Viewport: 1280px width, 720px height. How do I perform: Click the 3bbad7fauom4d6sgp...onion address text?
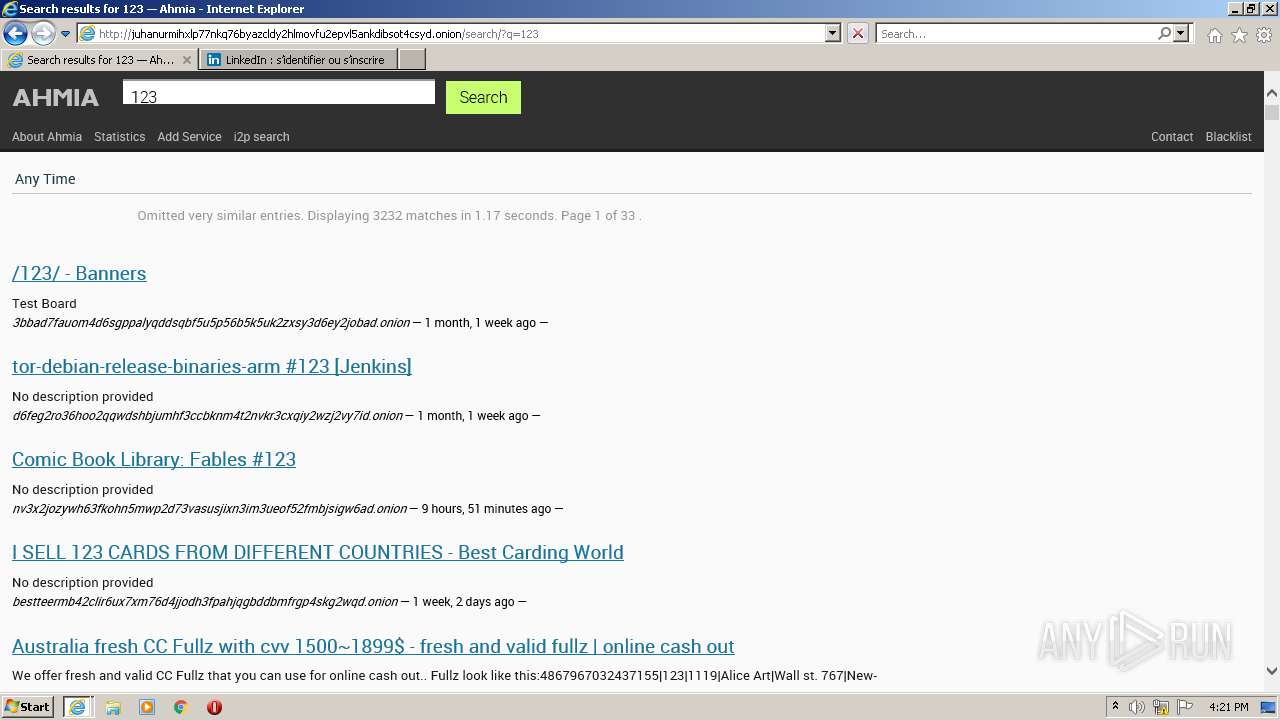pyautogui.click(x=211, y=323)
